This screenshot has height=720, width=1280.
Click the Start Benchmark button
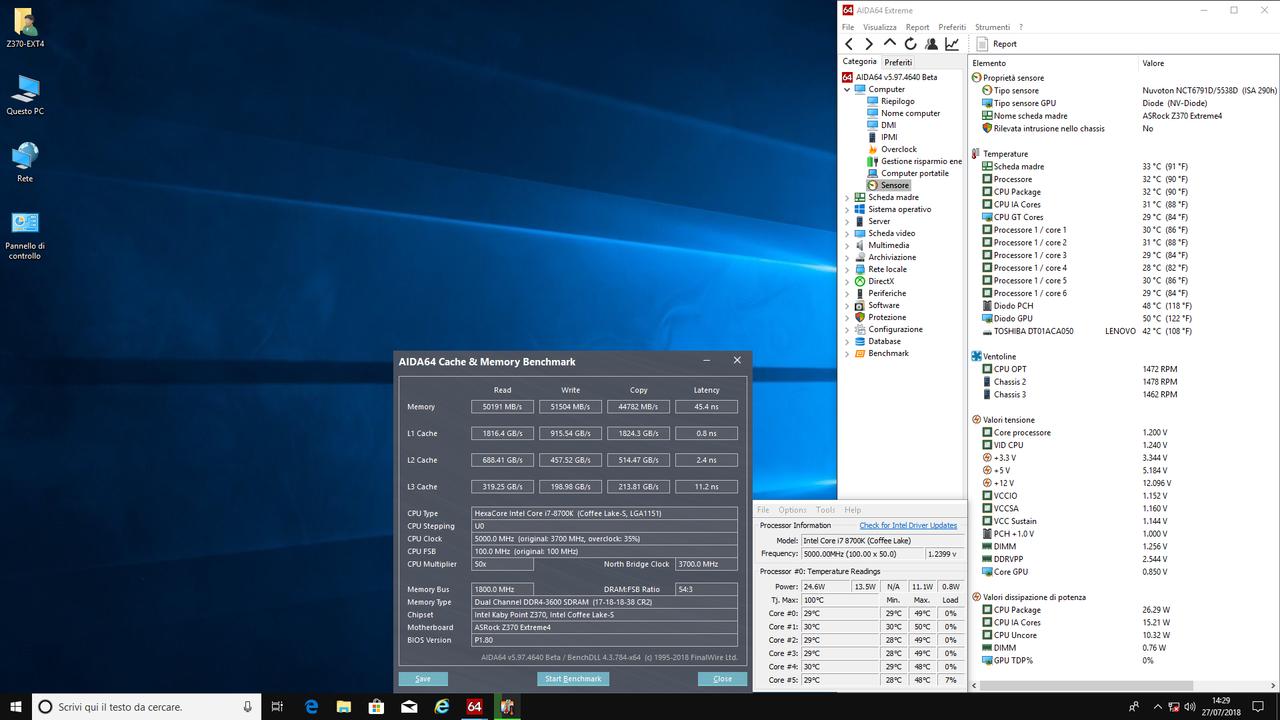pos(573,678)
